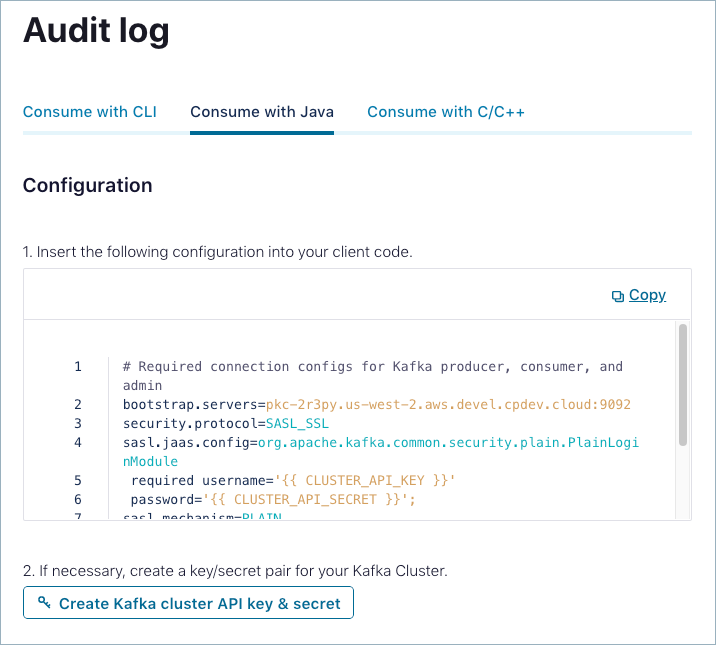
Task: Click the '# Required connection configs' comment line
Action: tap(372, 367)
